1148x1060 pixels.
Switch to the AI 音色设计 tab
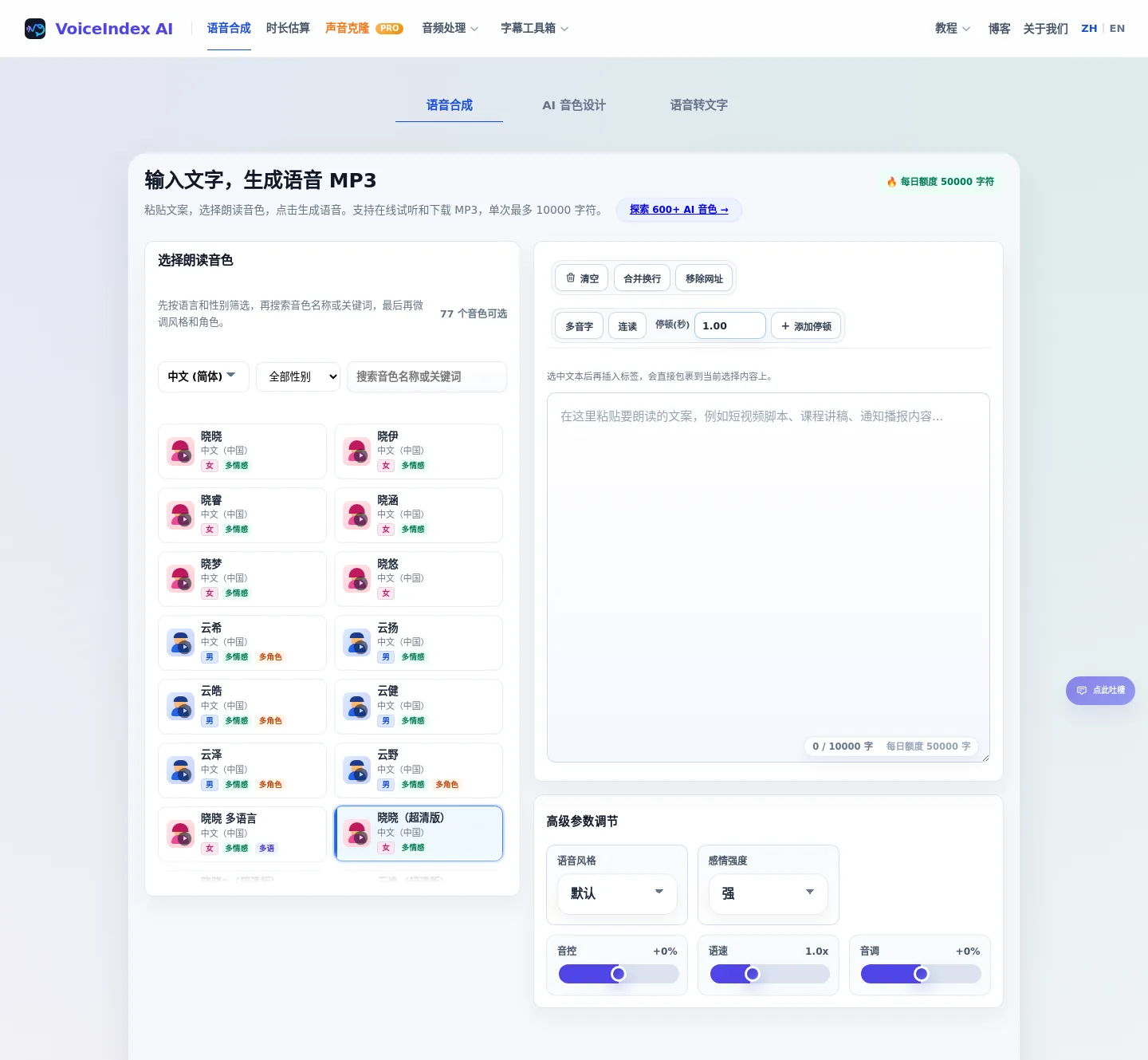[574, 105]
